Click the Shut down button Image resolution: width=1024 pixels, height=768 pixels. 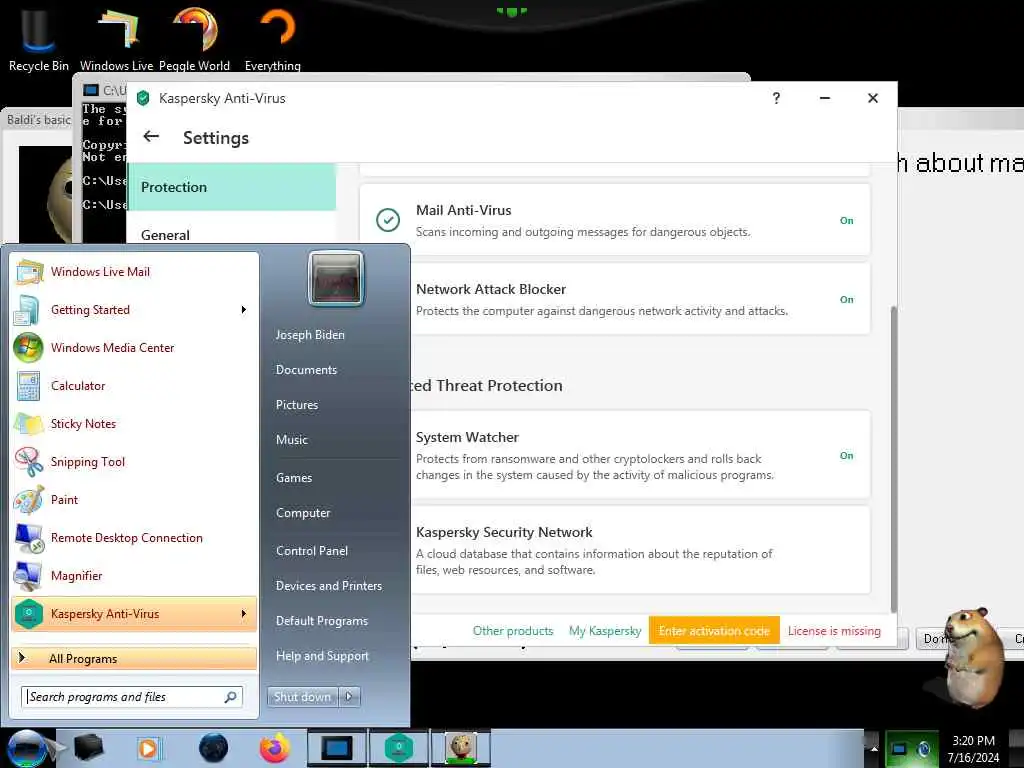click(x=302, y=697)
